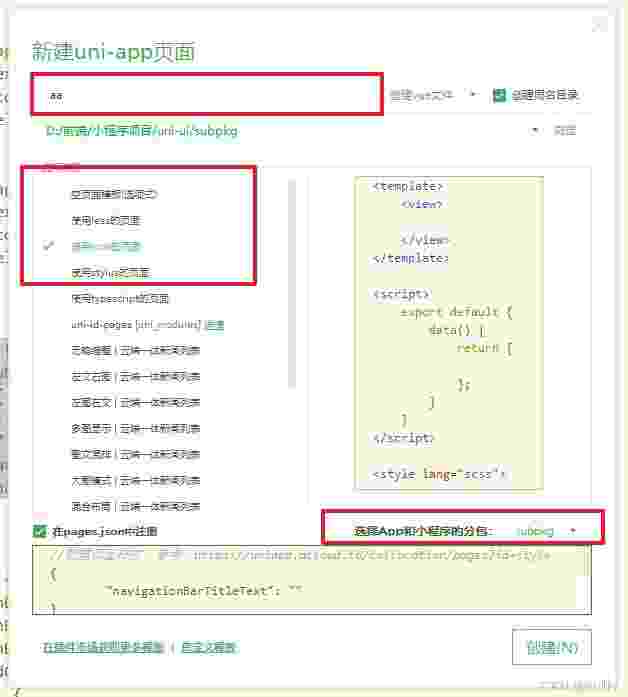628x697 pixels.
Task: Toggle the 创建同名目录 checkbox
Action: (499, 95)
